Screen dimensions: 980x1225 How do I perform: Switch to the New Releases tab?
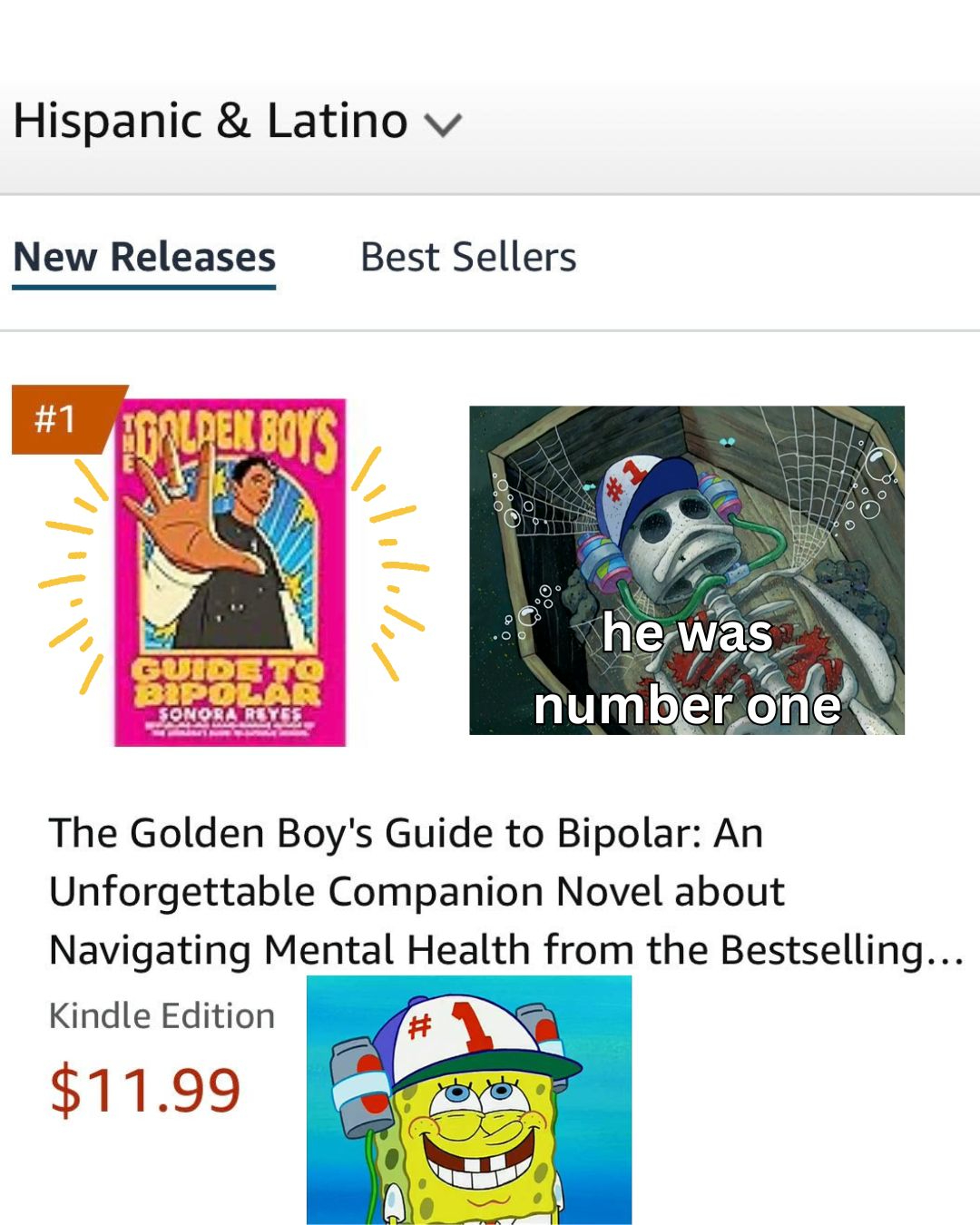[x=144, y=257]
